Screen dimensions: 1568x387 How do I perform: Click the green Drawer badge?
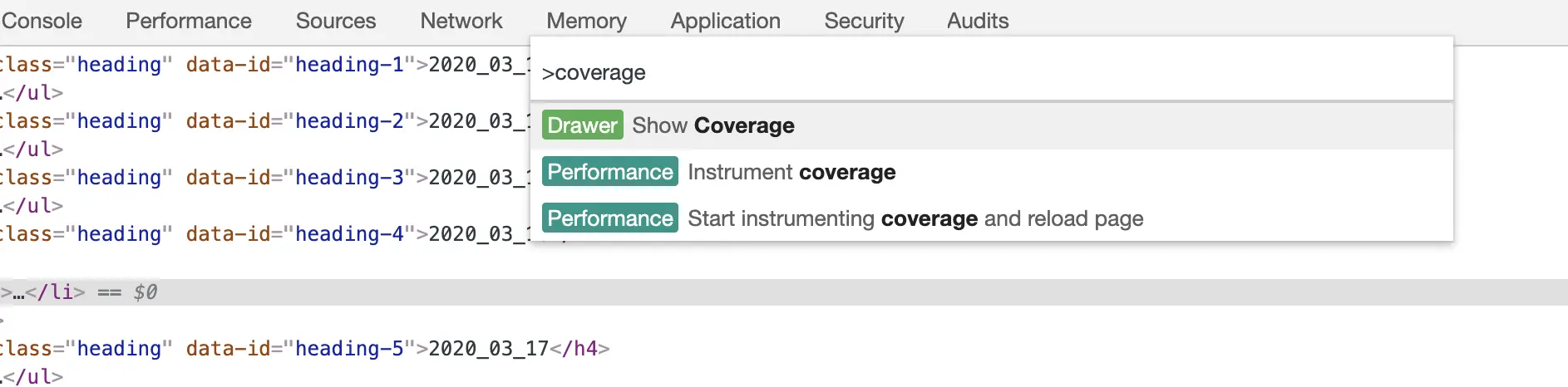[583, 125]
